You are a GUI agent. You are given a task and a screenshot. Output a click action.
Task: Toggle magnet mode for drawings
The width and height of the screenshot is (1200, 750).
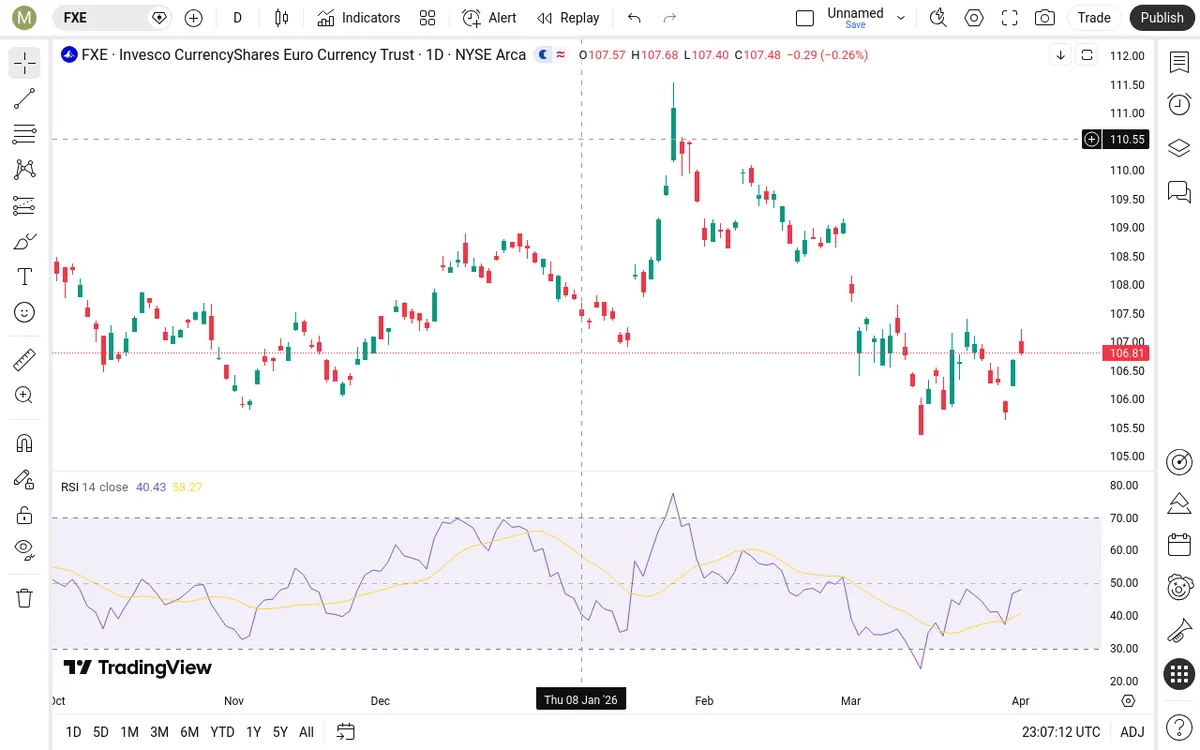tap(25, 443)
